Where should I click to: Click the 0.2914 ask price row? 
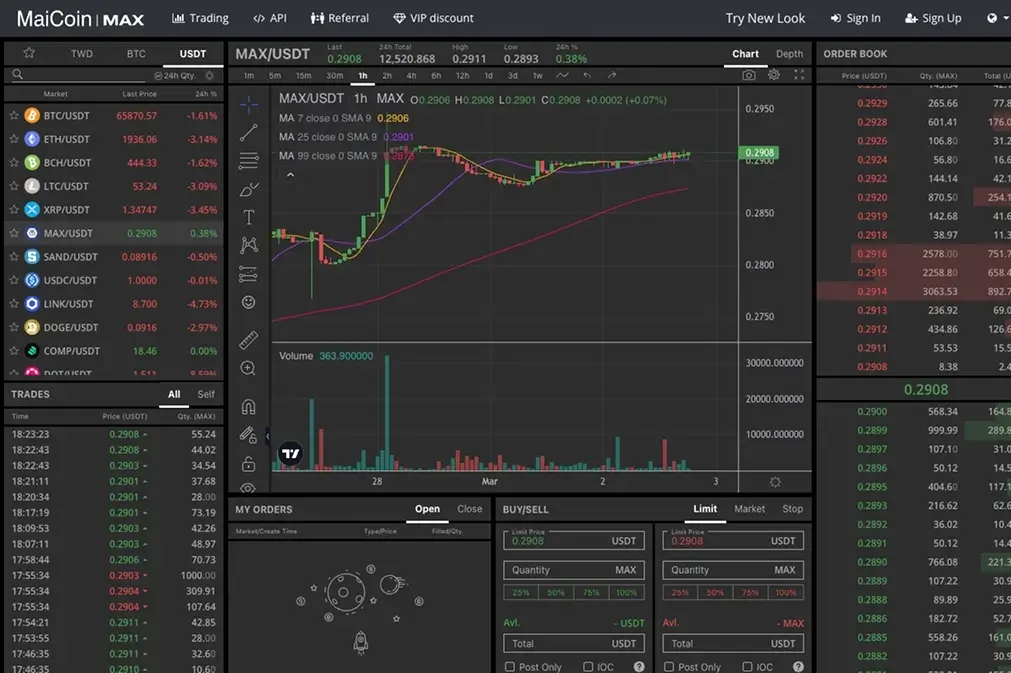tap(914, 291)
